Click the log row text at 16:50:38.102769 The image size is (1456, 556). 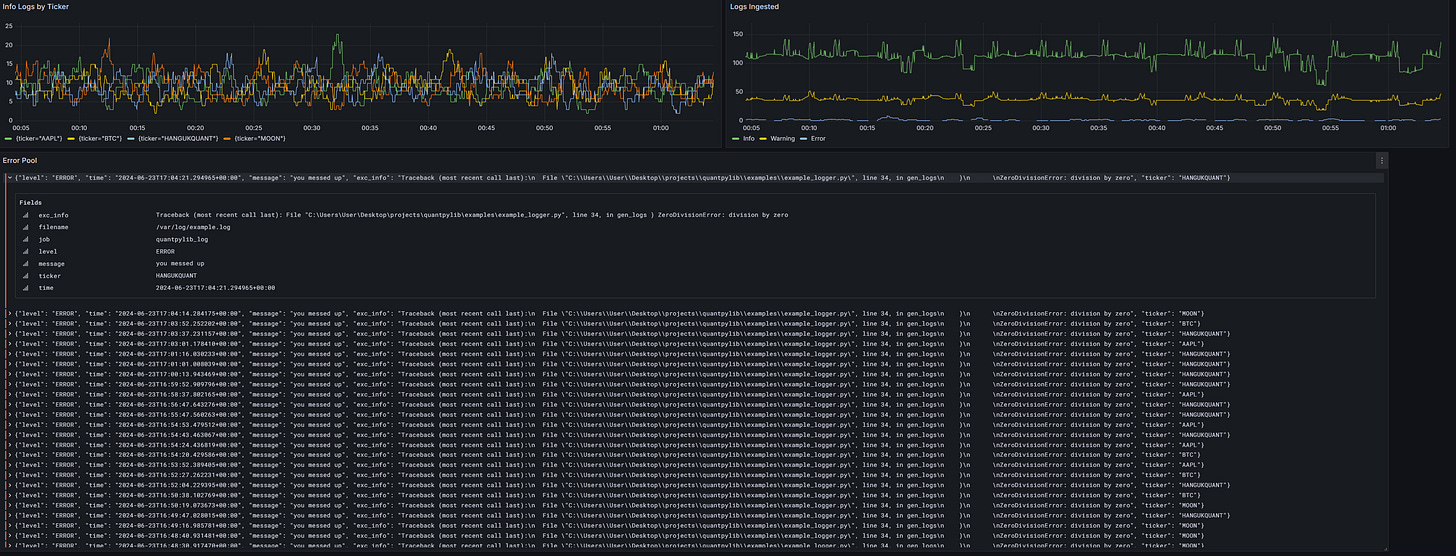click(608, 495)
